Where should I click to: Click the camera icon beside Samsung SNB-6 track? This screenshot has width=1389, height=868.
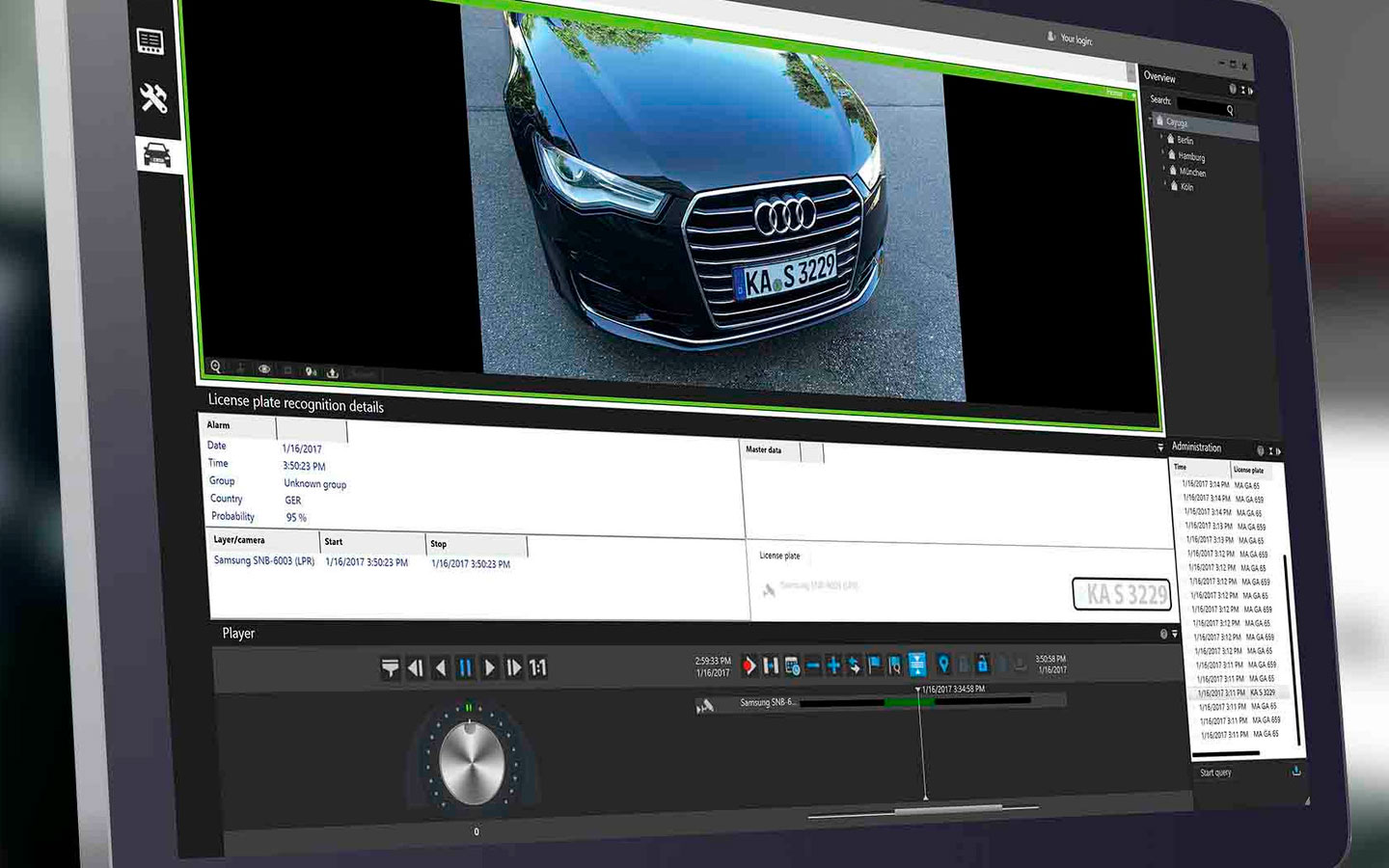tap(705, 707)
